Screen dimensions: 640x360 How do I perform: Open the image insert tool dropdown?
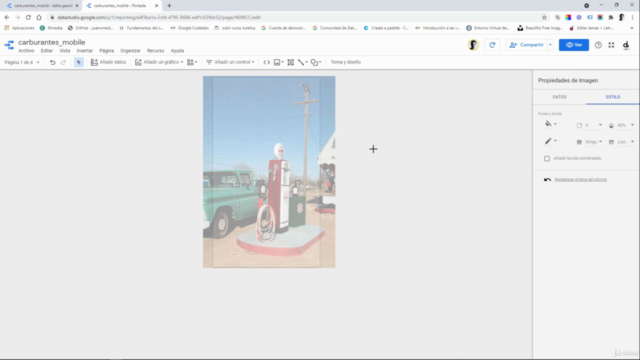[x=279, y=62]
